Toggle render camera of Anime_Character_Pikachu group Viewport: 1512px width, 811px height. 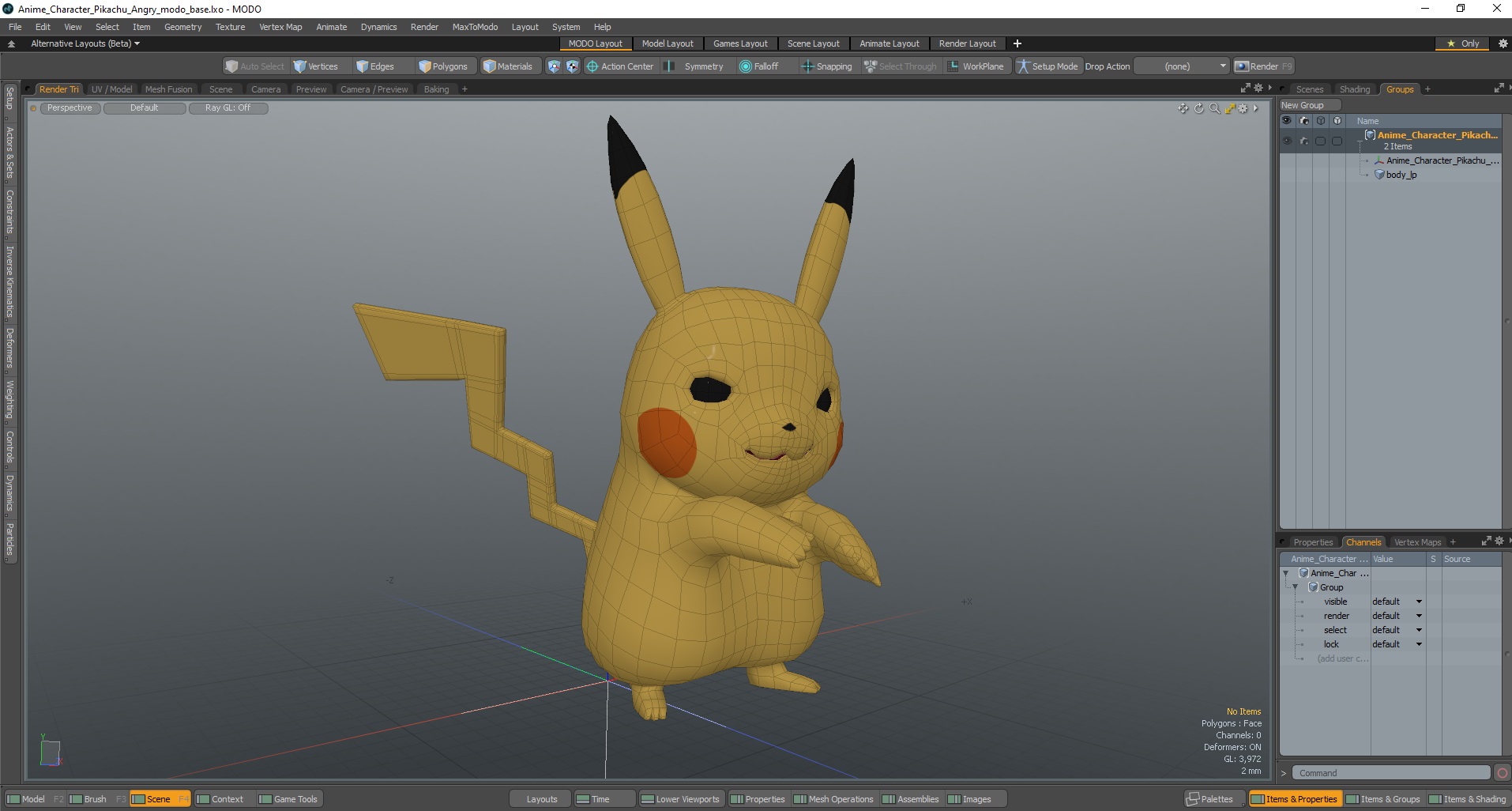1304,141
